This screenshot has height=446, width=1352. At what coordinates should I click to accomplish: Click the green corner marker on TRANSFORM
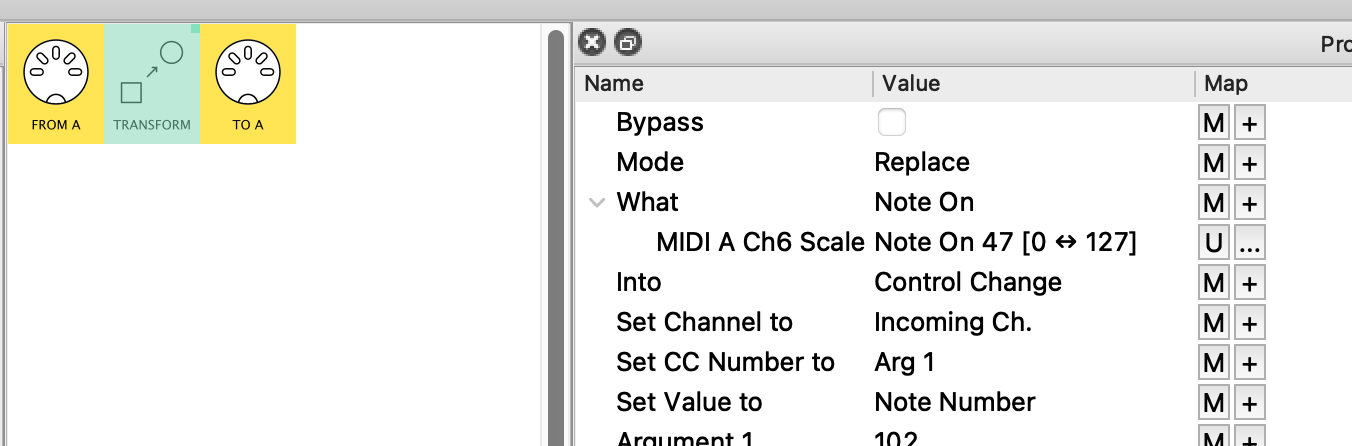[x=196, y=29]
